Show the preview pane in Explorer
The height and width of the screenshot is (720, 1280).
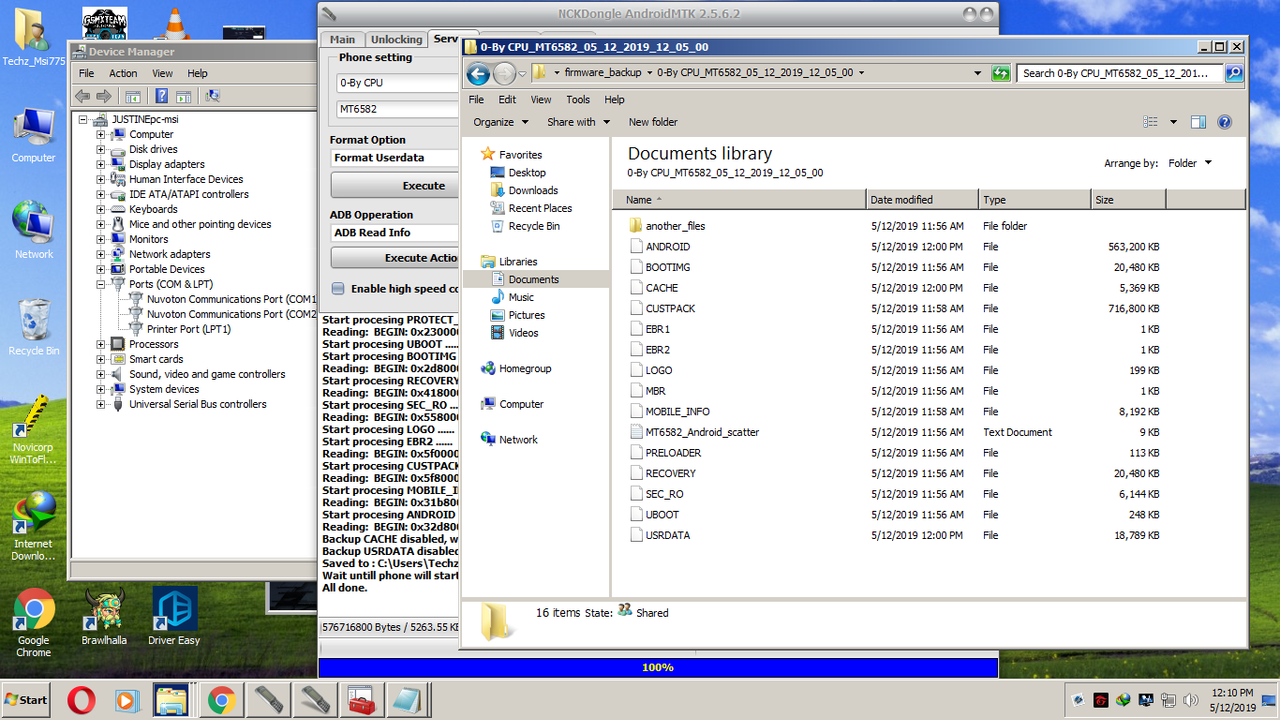point(1198,122)
